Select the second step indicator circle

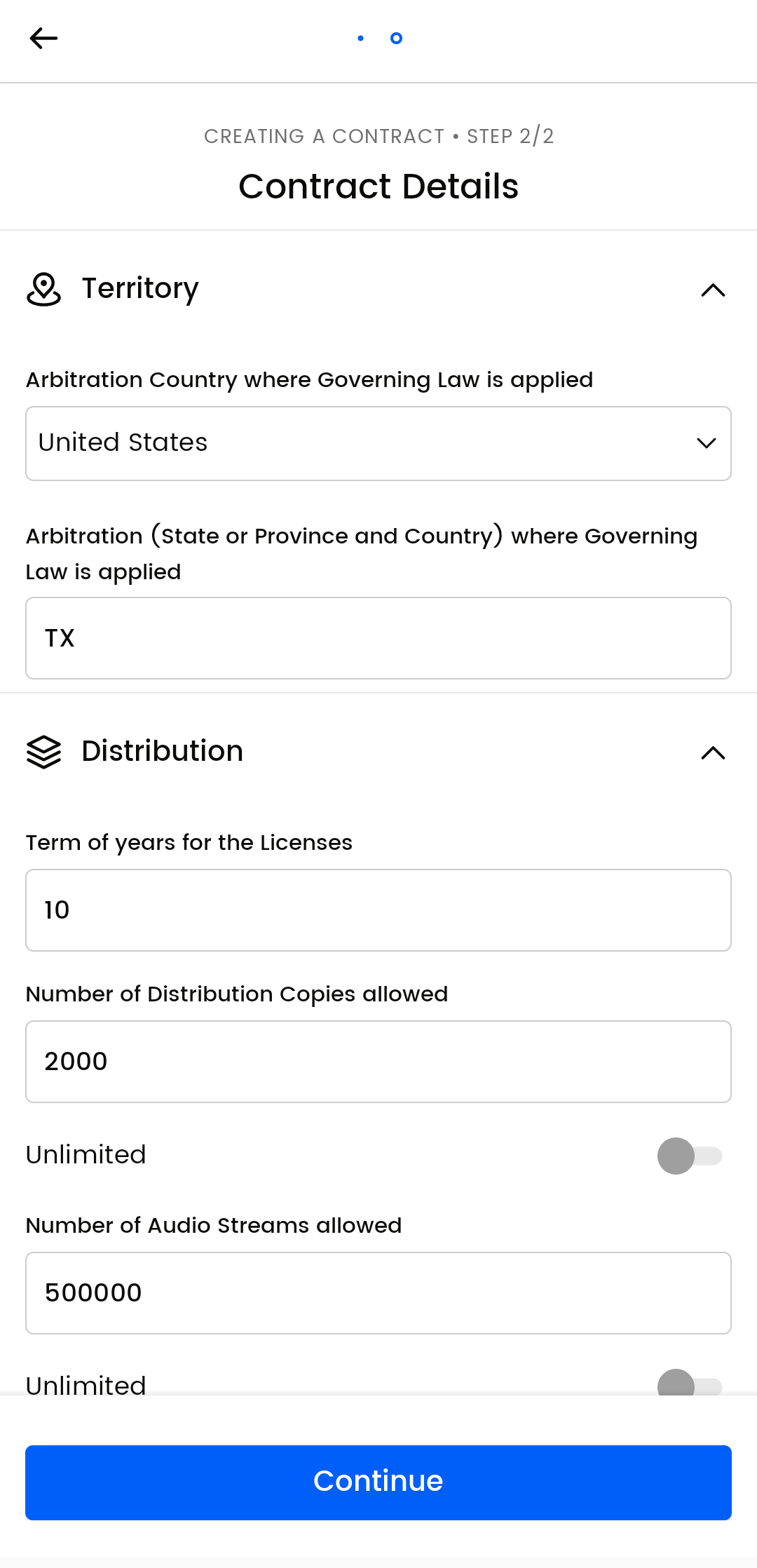396,38
